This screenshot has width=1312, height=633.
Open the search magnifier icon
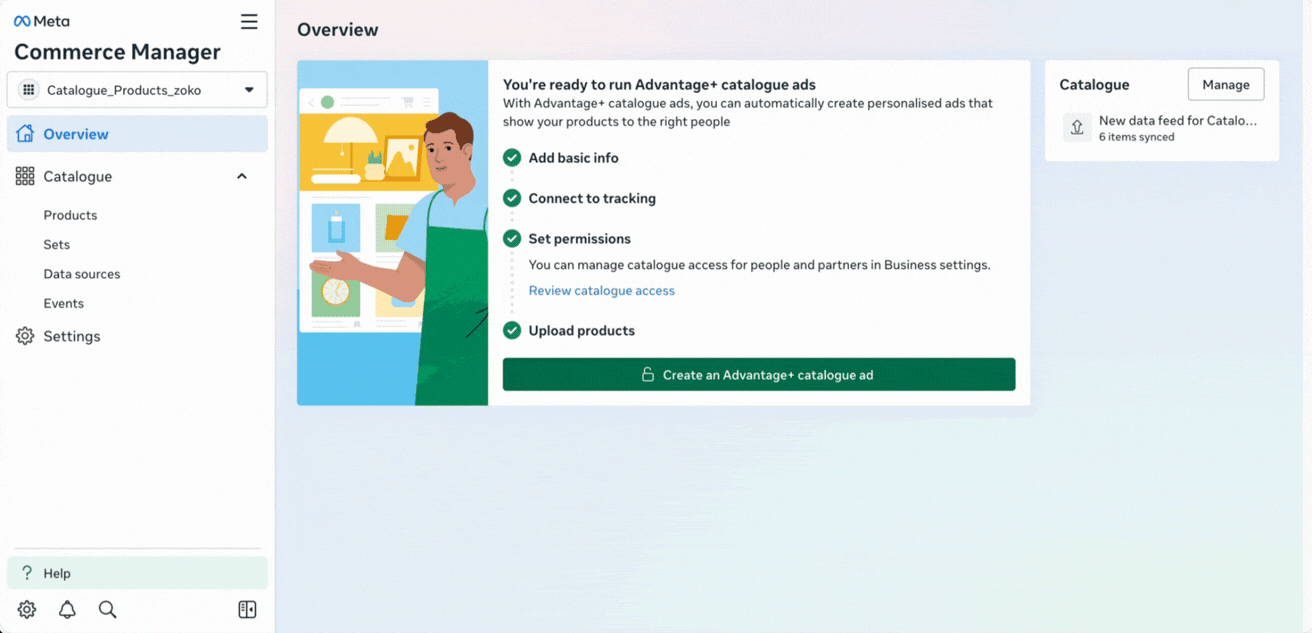107,610
